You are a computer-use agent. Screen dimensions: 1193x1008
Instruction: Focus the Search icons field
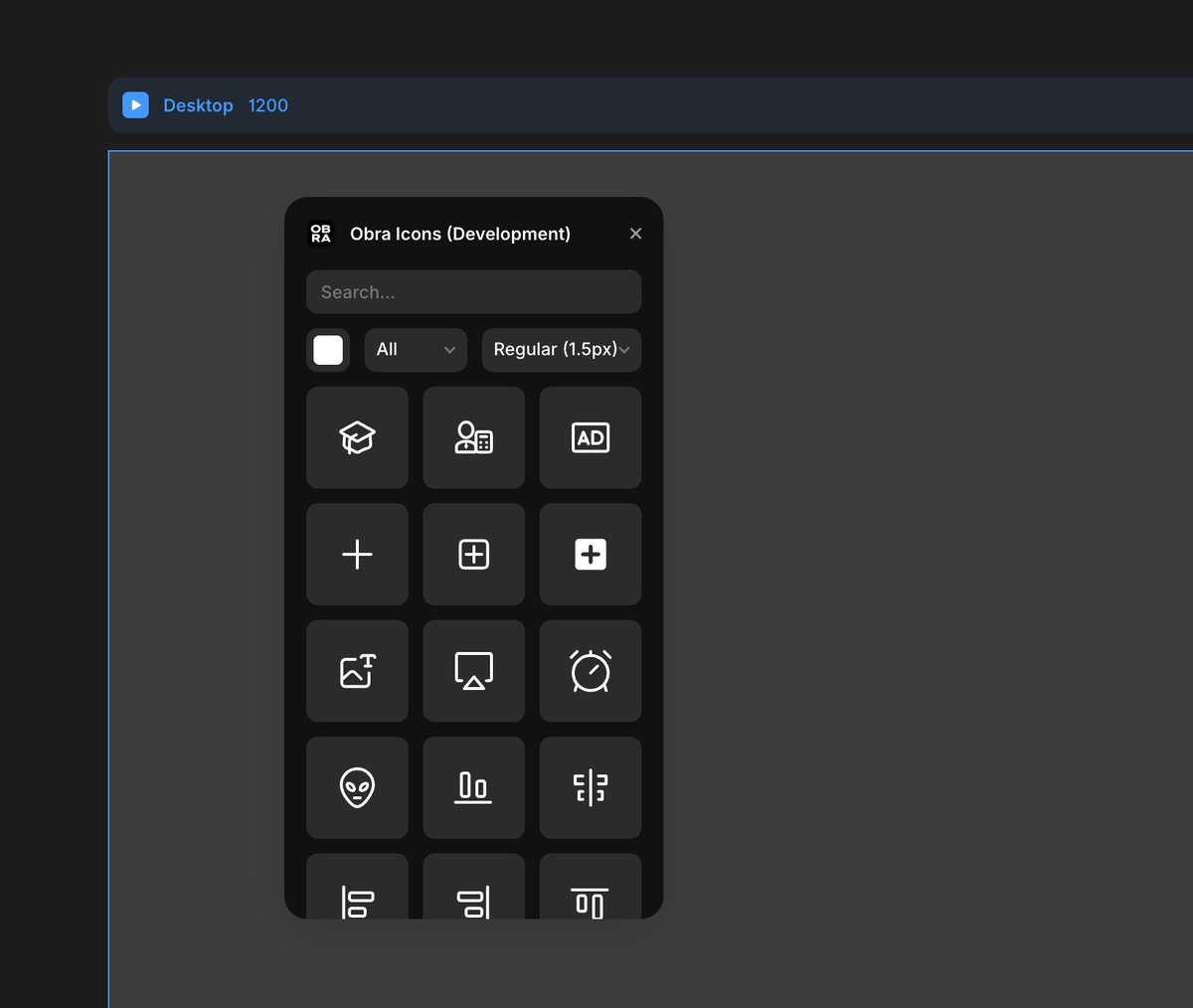click(473, 292)
